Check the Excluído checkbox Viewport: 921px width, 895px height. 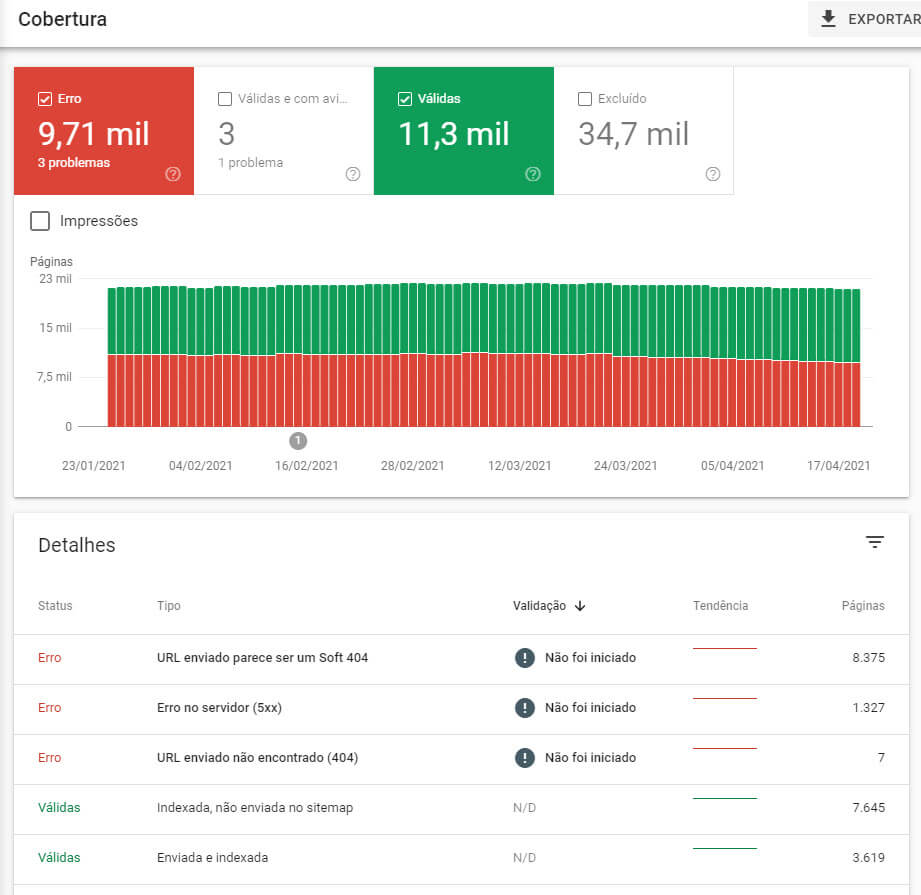(x=587, y=99)
